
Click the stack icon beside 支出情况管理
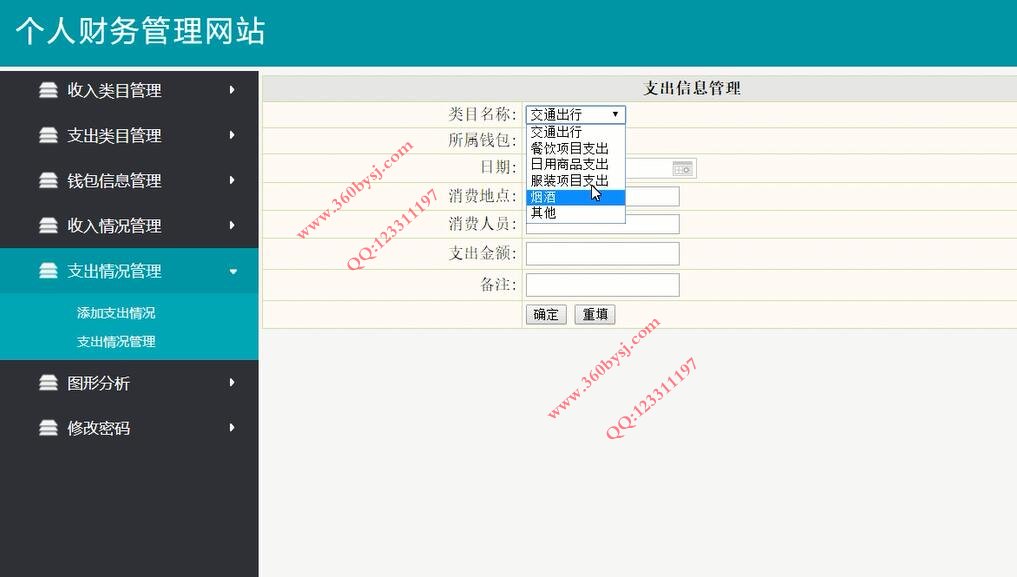tap(48, 271)
